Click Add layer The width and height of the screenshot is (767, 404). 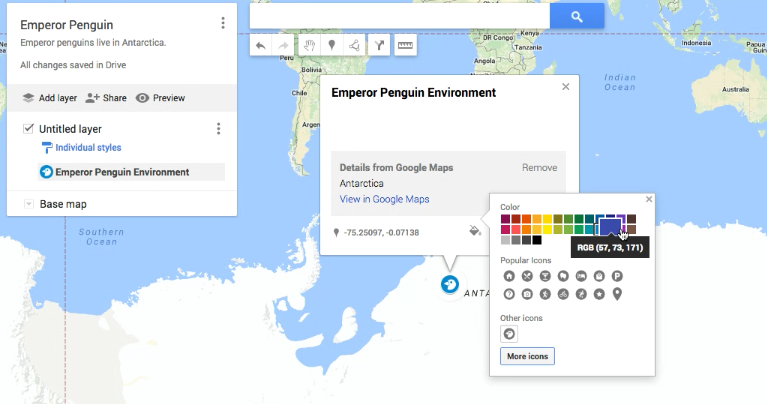coord(50,98)
